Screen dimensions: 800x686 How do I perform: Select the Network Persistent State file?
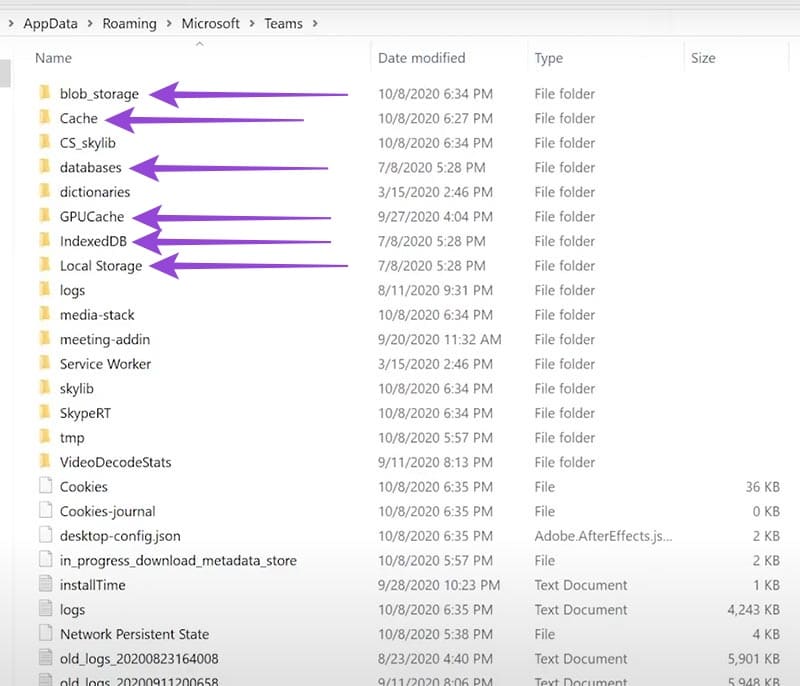point(134,634)
